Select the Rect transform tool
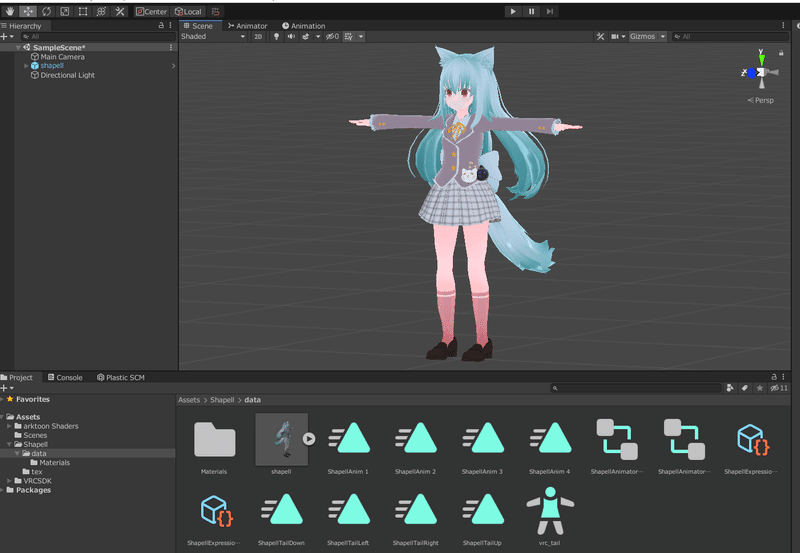Screen dimensions: 800x553 (83, 11)
